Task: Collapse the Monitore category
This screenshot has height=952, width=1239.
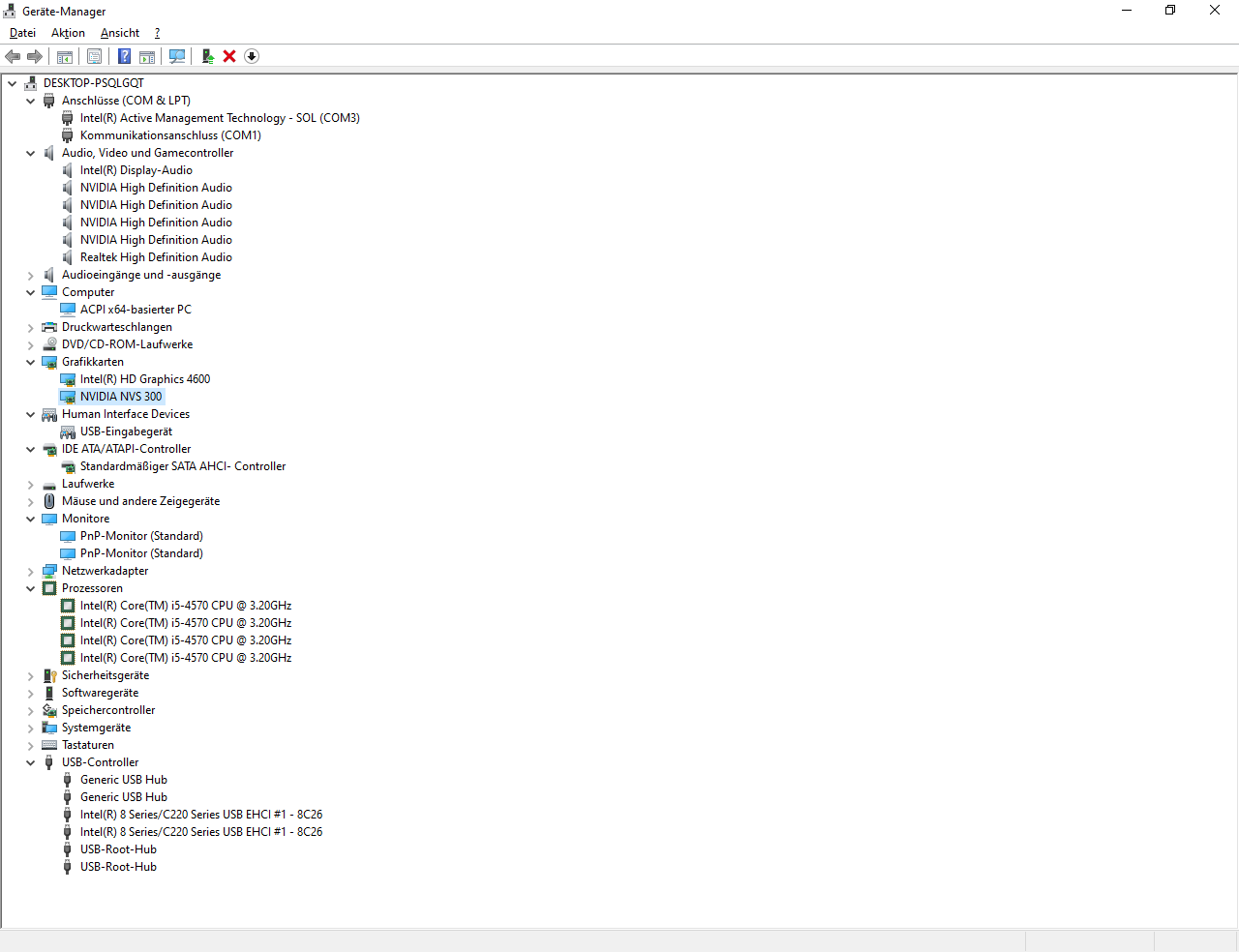Action: 31,519
